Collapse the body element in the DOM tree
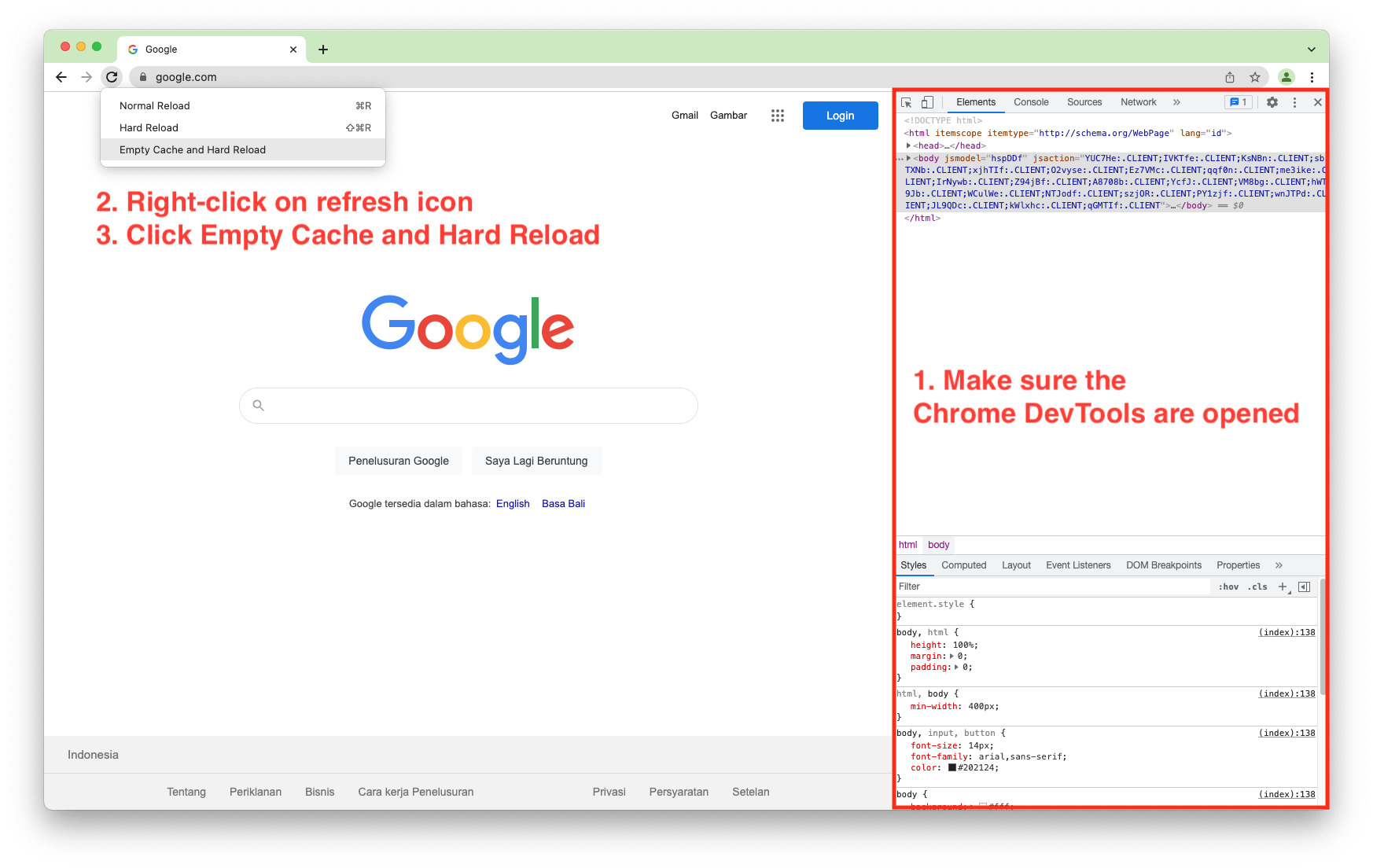The width and height of the screenshot is (1373, 868). point(908,158)
